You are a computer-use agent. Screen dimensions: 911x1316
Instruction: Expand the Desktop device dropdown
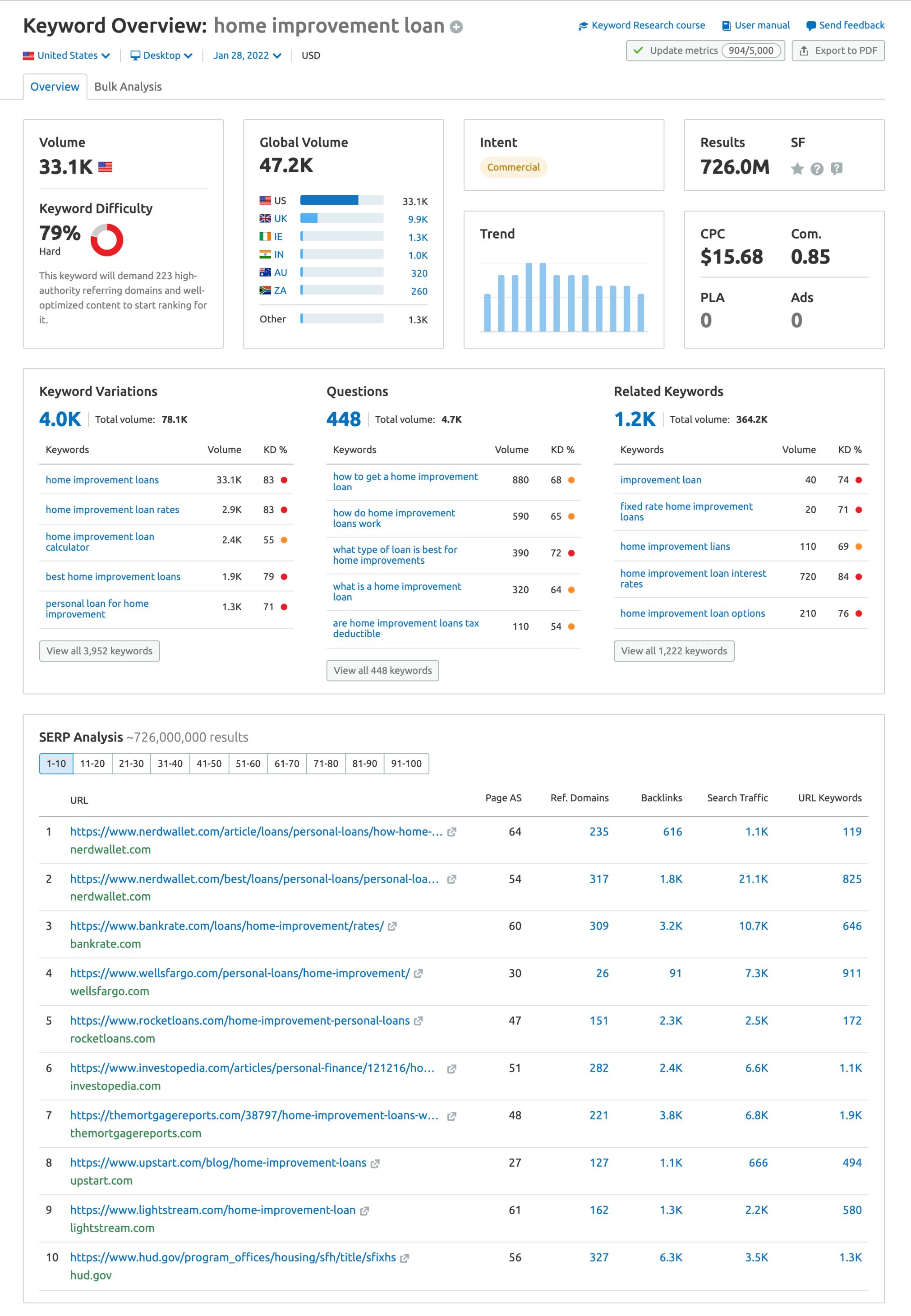[161, 55]
